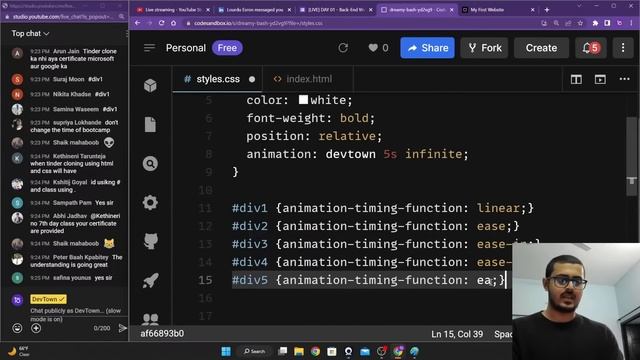Bookmark the page with the star icon
The image size is (640, 360).
580,23
